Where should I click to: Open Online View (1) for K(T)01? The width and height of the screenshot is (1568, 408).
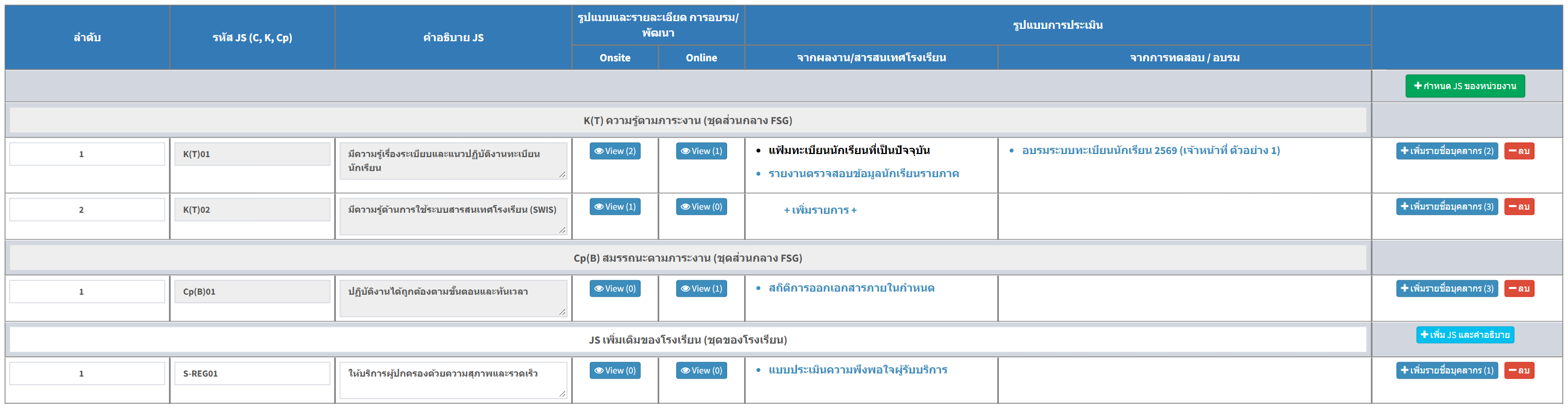(x=701, y=151)
